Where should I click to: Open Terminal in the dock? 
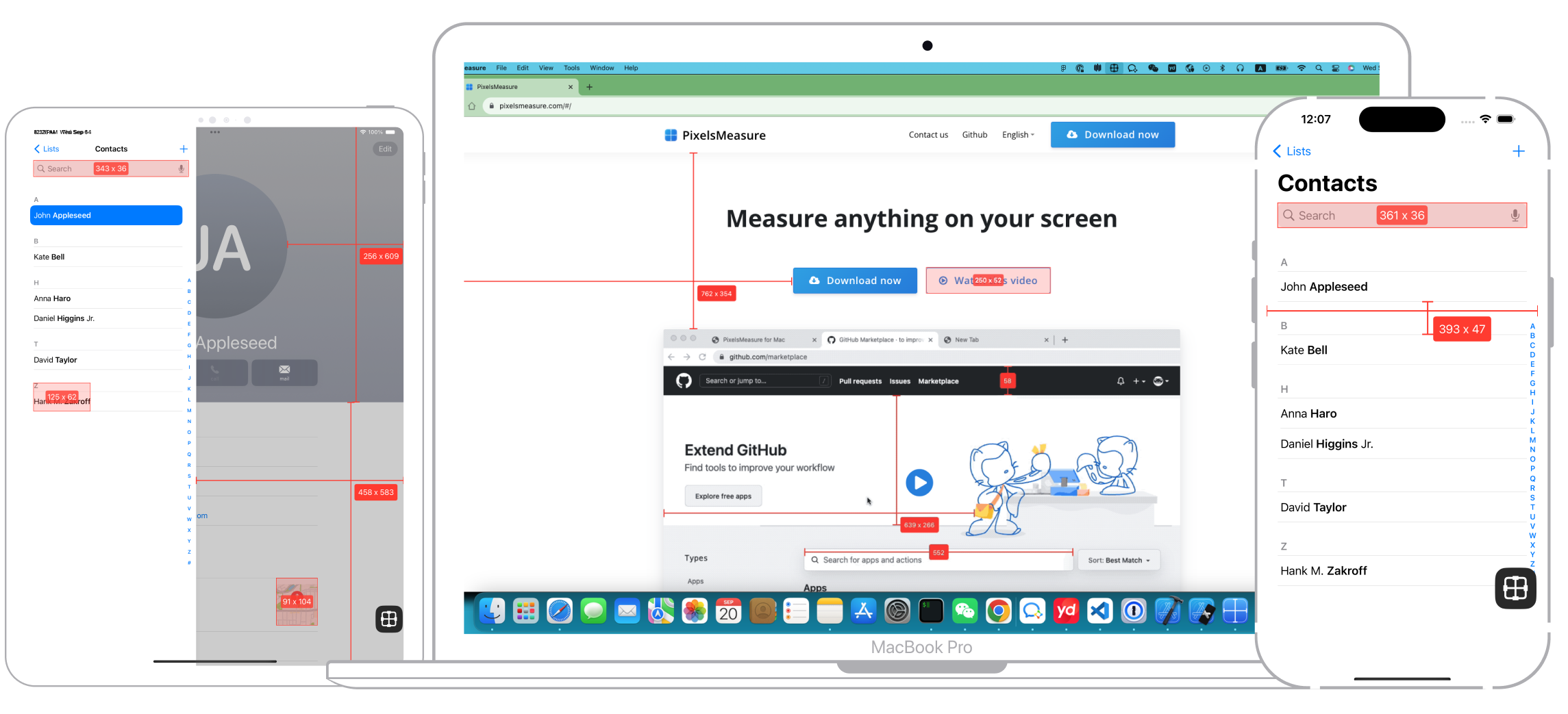[x=931, y=611]
